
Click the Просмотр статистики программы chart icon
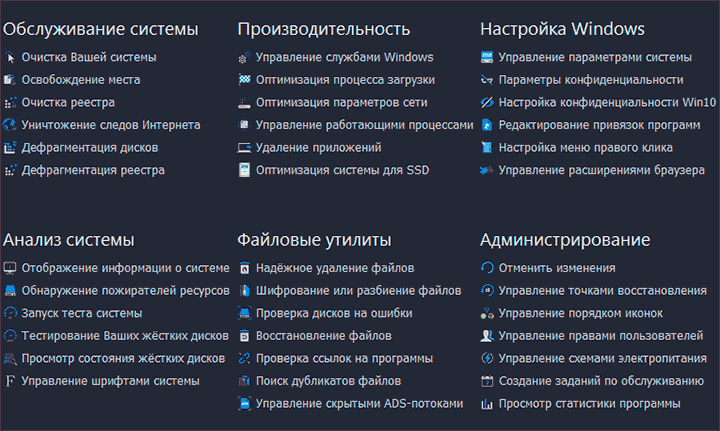coord(487,404)
